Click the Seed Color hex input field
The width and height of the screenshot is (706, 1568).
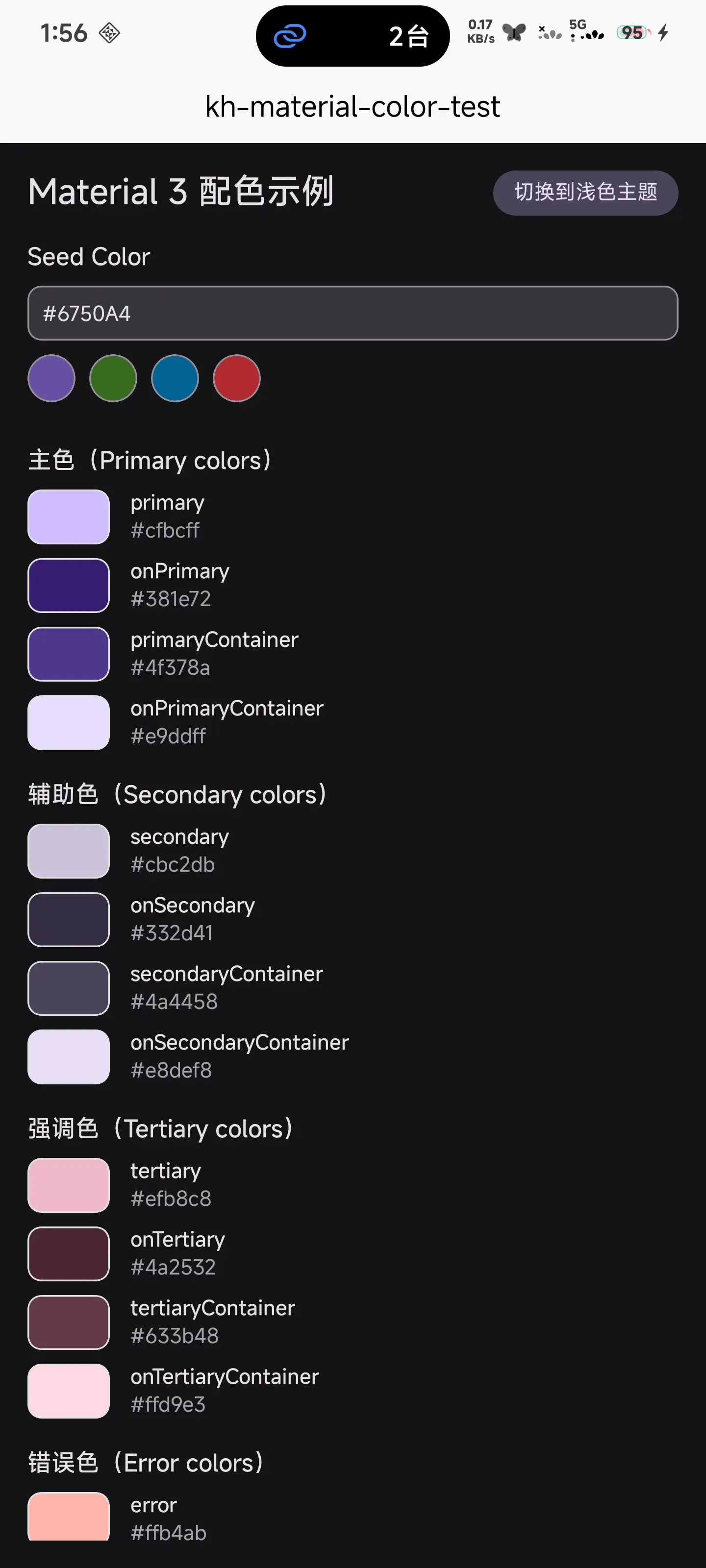pos(353,313)
